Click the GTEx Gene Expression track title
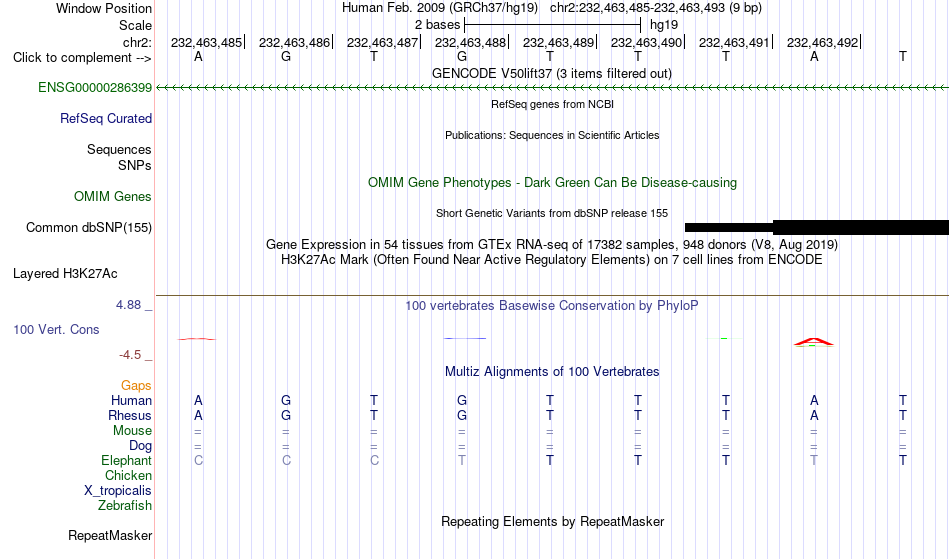The image size is (950, 559). tap(552, 245)
